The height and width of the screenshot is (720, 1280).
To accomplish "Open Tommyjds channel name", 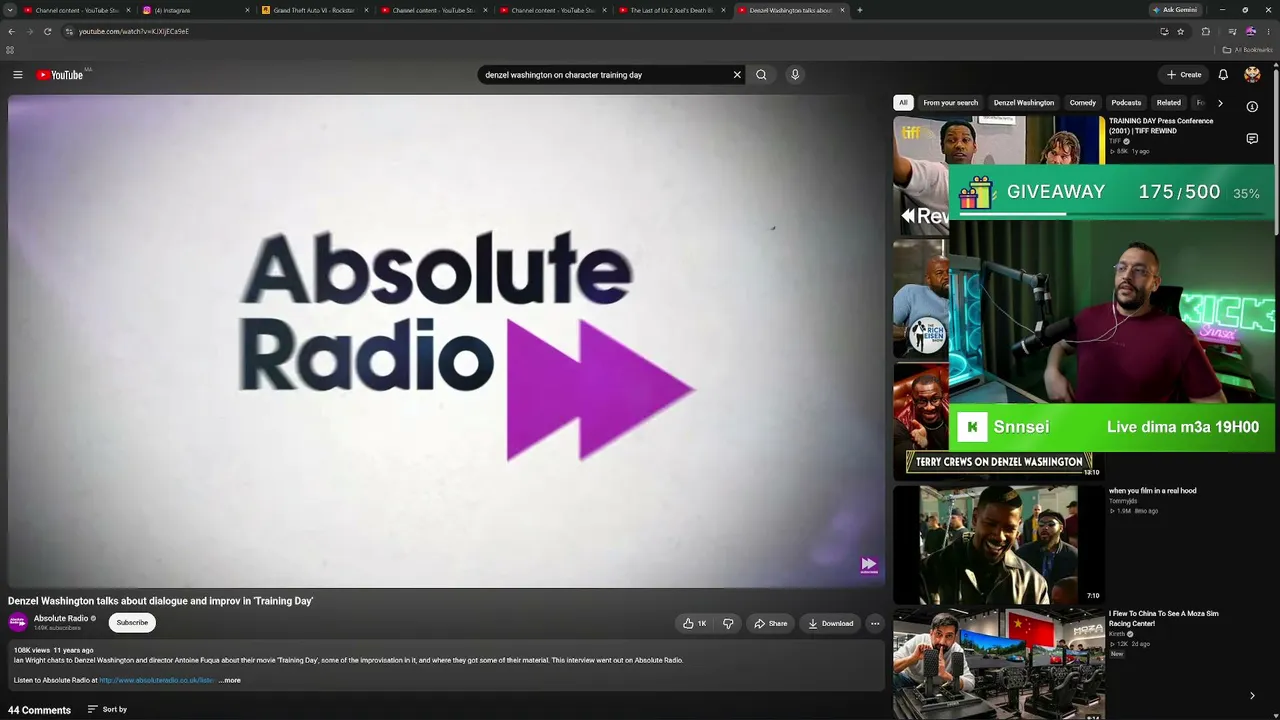I will point(1124,501).
